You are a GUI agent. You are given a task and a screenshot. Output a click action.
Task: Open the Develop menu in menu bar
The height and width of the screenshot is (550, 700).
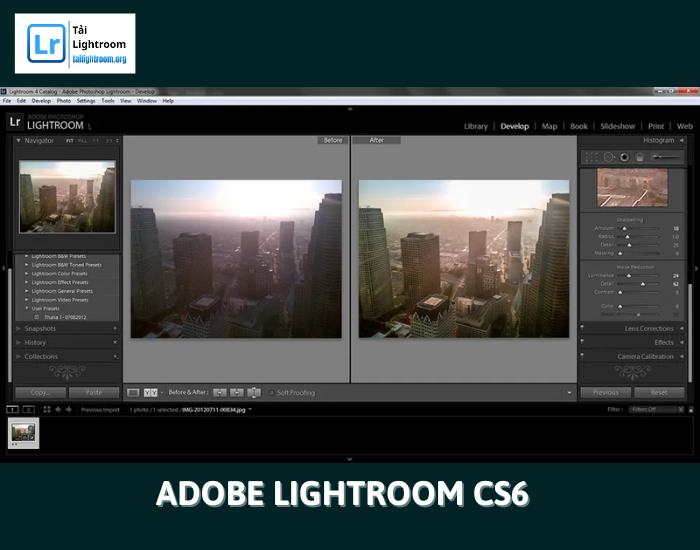(x=41, y=101)
